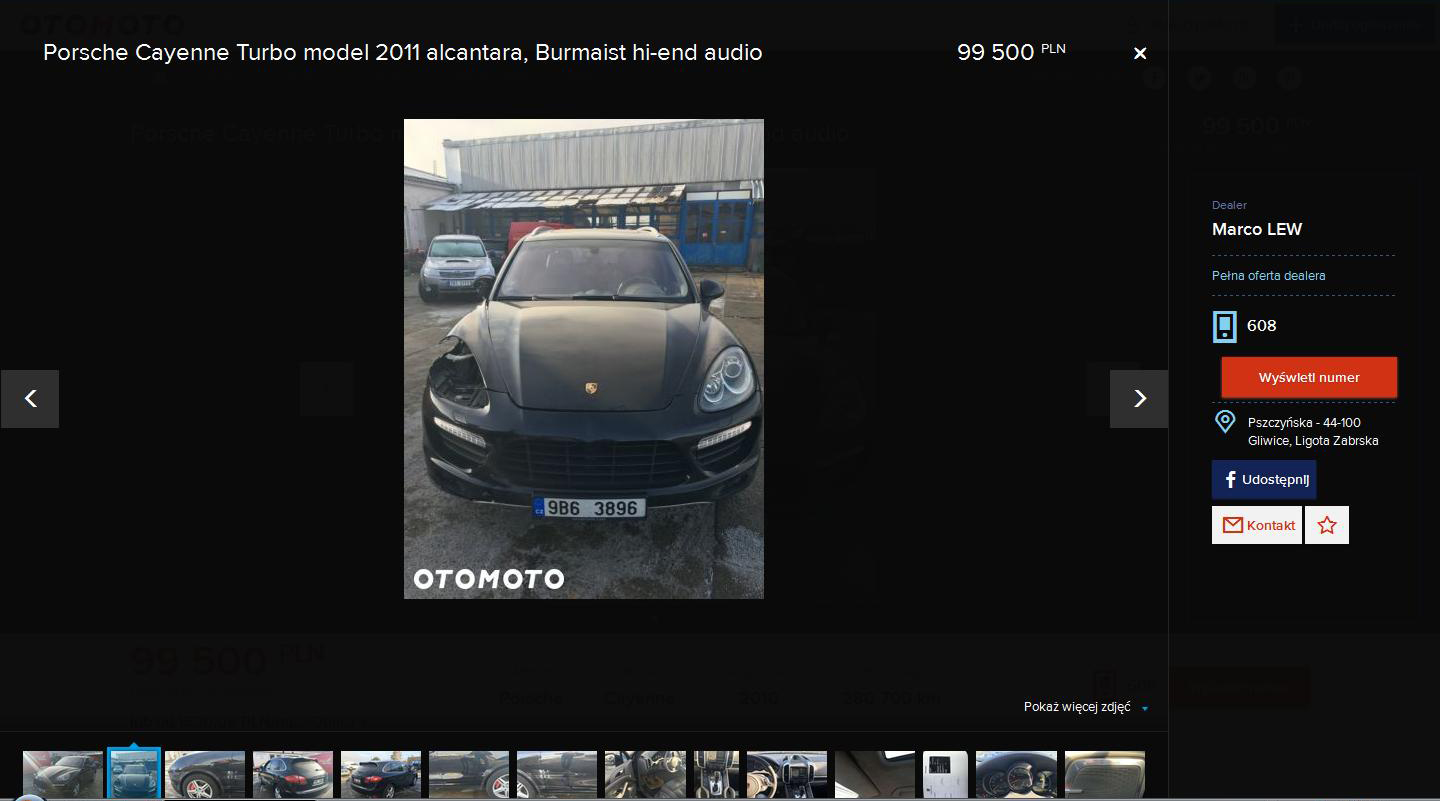Select the first thumbnail in the strip
The image size is (1440, 801).
click(63, 775)
